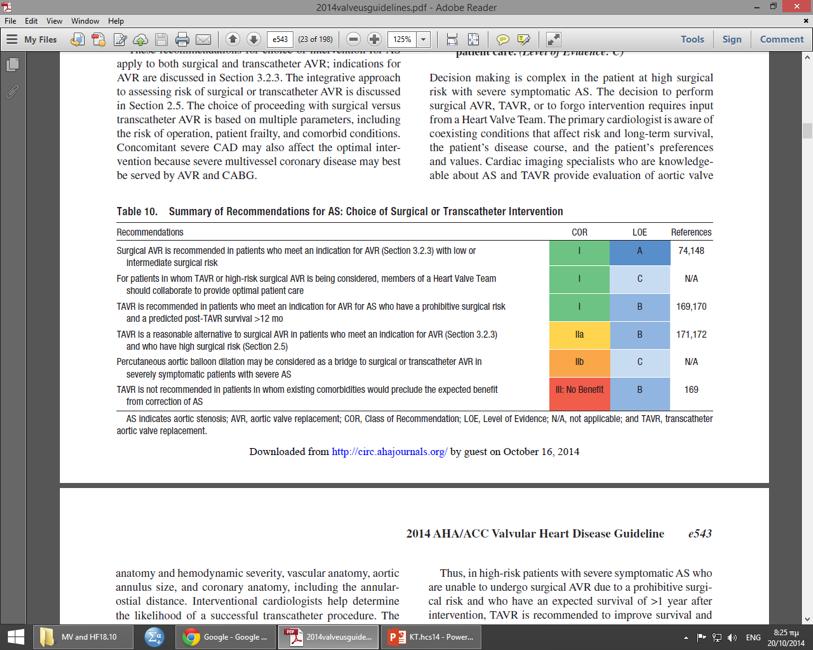This screenshot has height=650, width=813.
Task: Click the References value 74,148
Action: (691, 251)
